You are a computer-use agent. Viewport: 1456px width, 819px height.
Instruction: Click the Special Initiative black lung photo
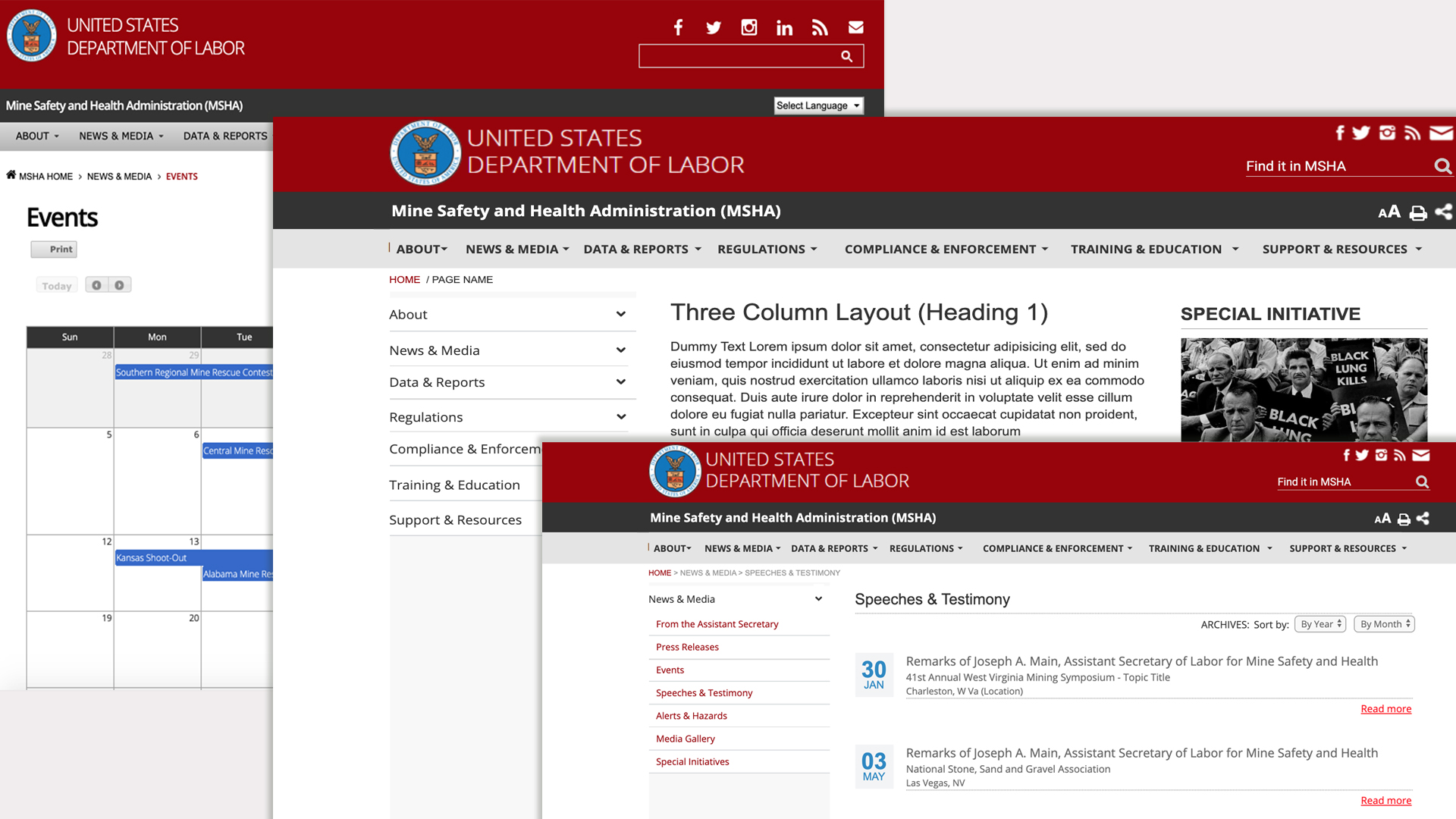[1304, 390]
